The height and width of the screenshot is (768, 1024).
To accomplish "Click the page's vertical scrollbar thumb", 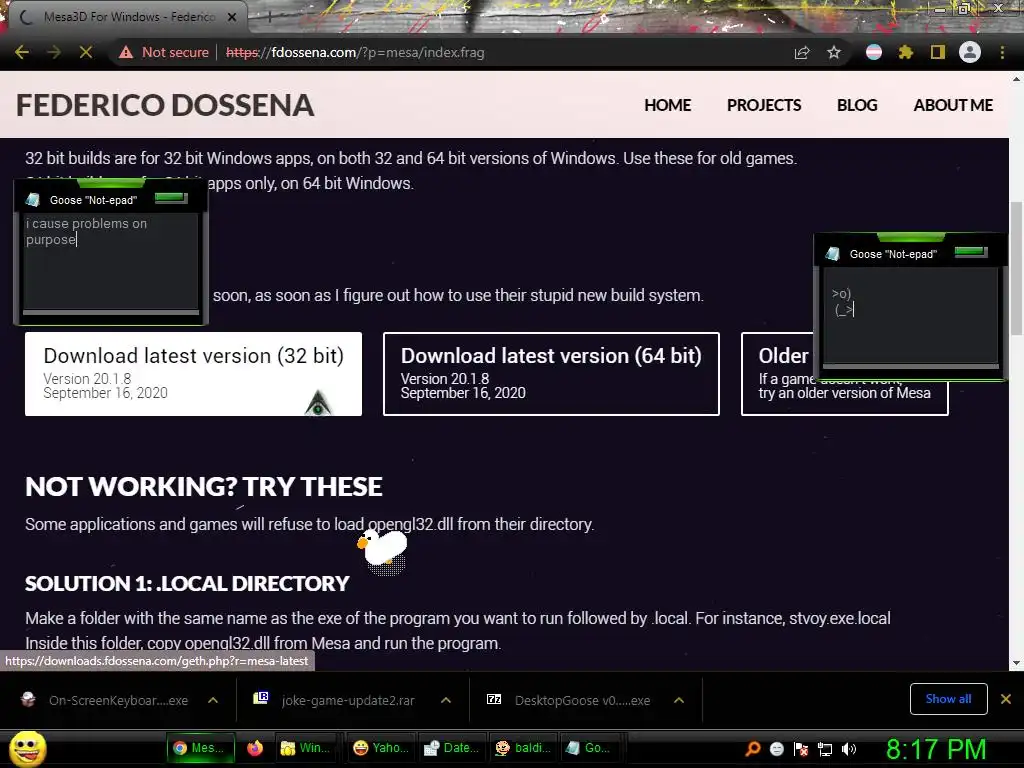I will coord(1016,268).
